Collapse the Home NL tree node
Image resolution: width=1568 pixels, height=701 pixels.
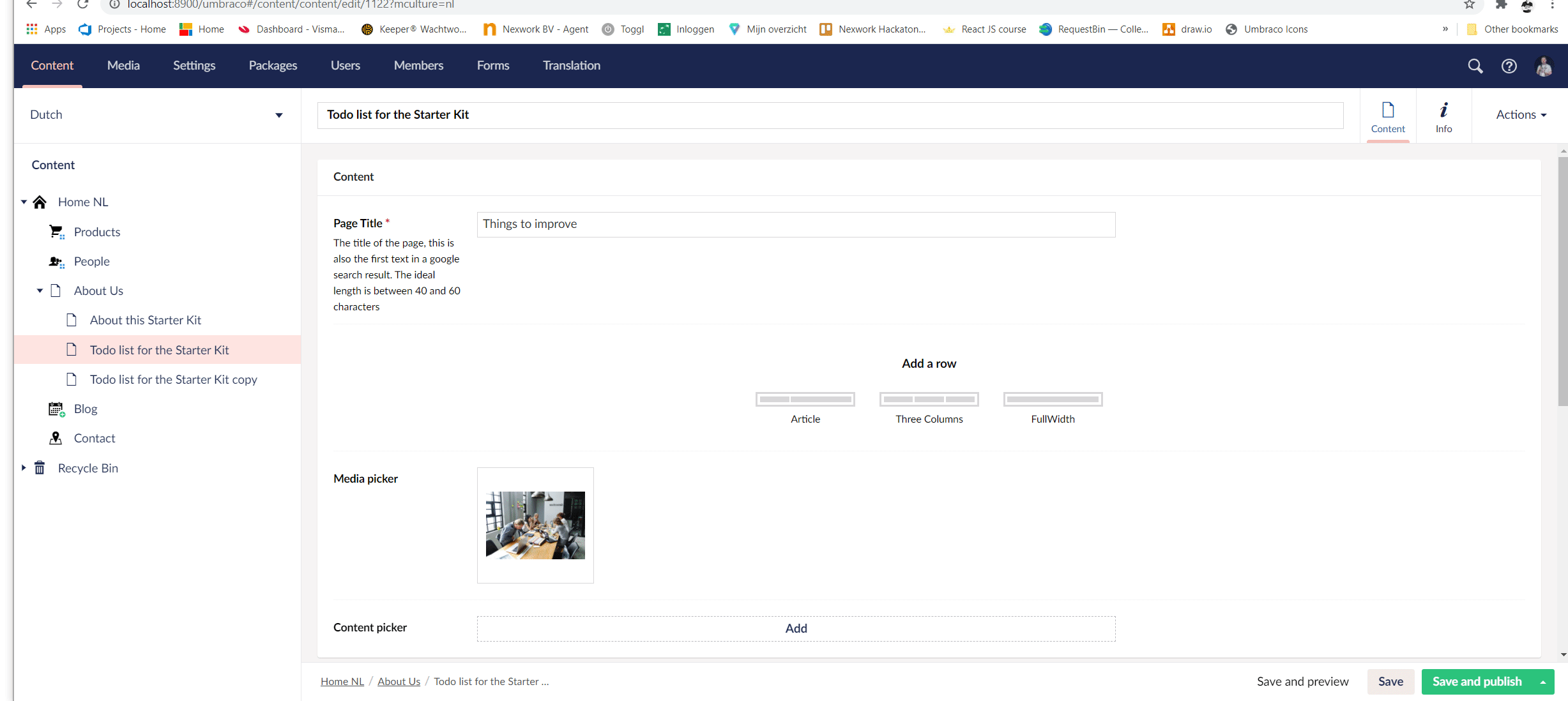[x=24, y=202]
